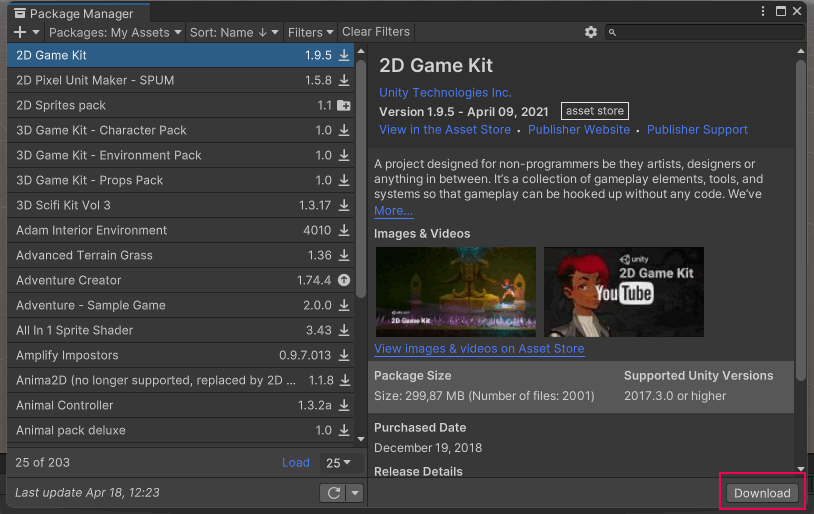Click download icon for Amplify Impostors
Image resolution: width=814 pixels, height=514 pixels.
coord(344,355)
